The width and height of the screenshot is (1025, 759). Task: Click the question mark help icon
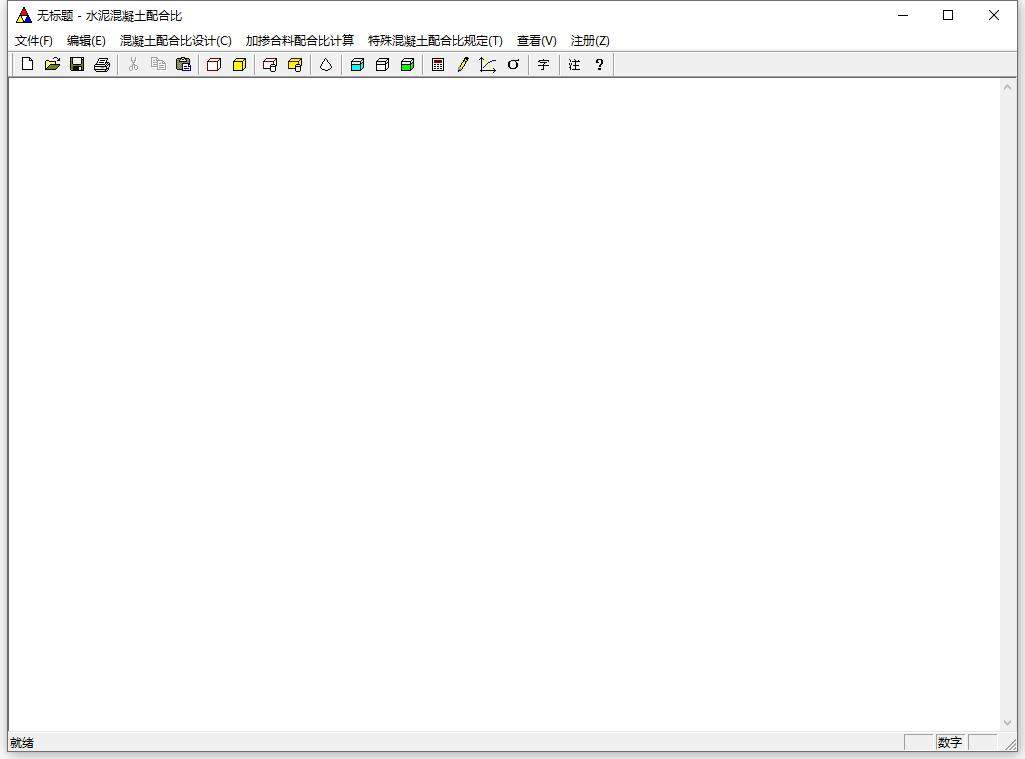599,64
